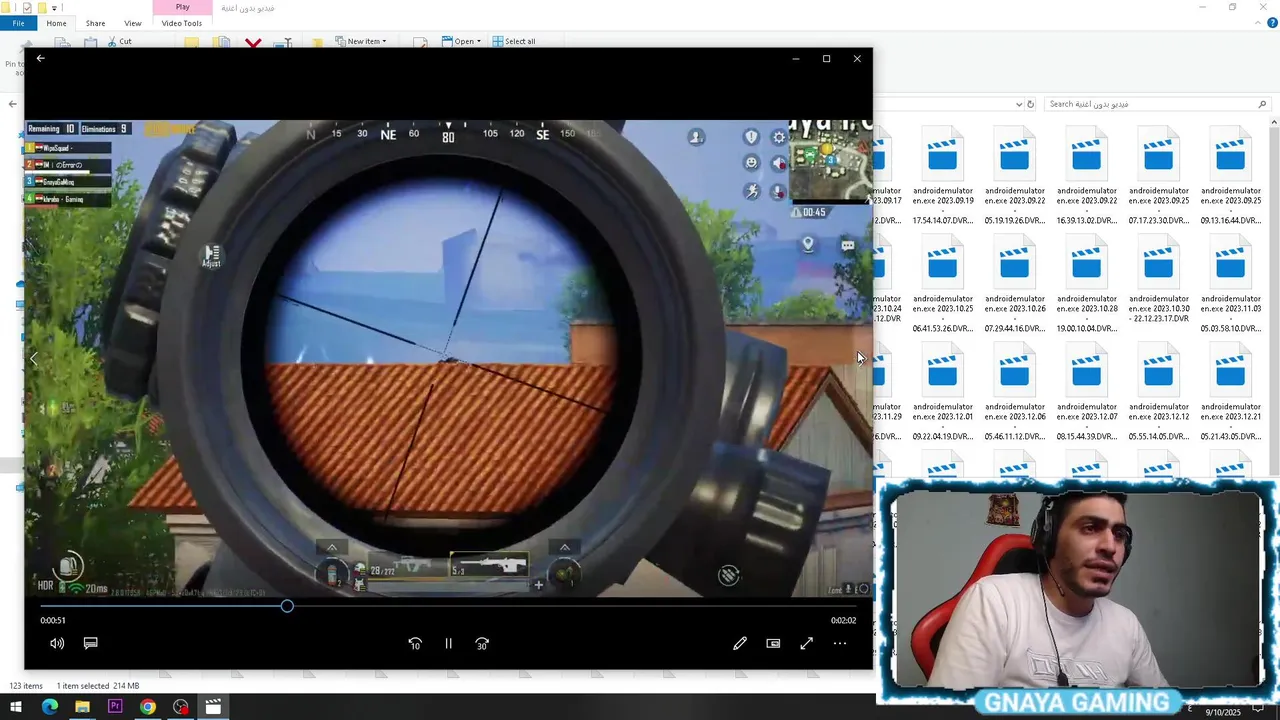Open Adobe Premiere Pro from taskbar
The height and width of the screenshot is (720, 1280).
(115, 707)
